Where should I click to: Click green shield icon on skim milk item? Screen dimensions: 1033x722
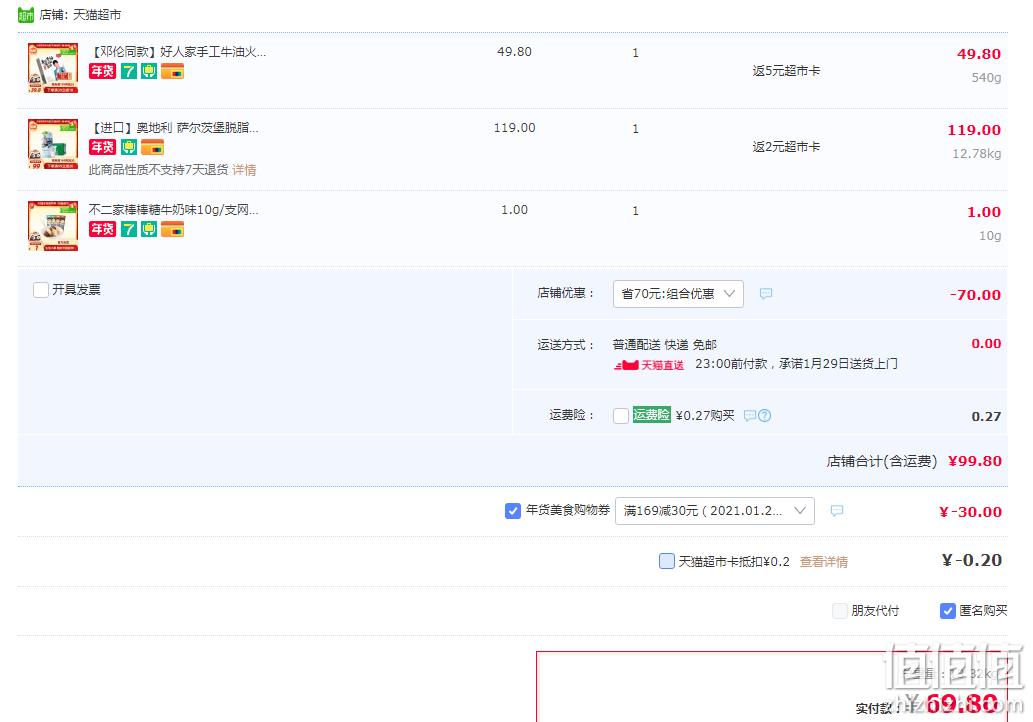[129, 147]
